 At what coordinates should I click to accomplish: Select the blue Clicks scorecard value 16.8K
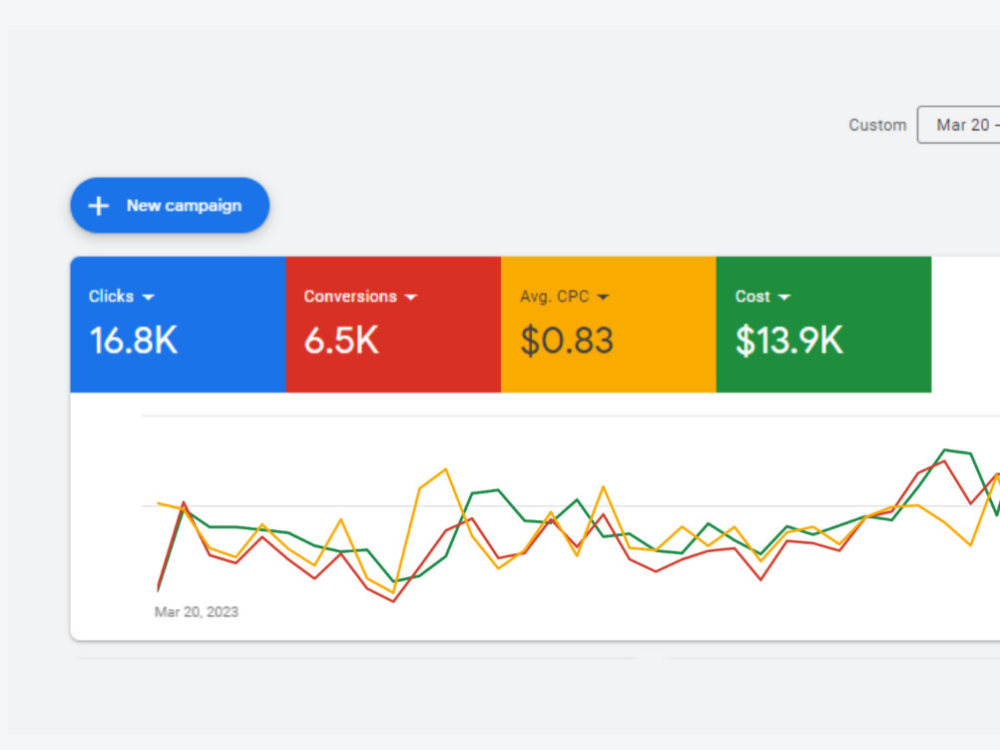[133, 340]
